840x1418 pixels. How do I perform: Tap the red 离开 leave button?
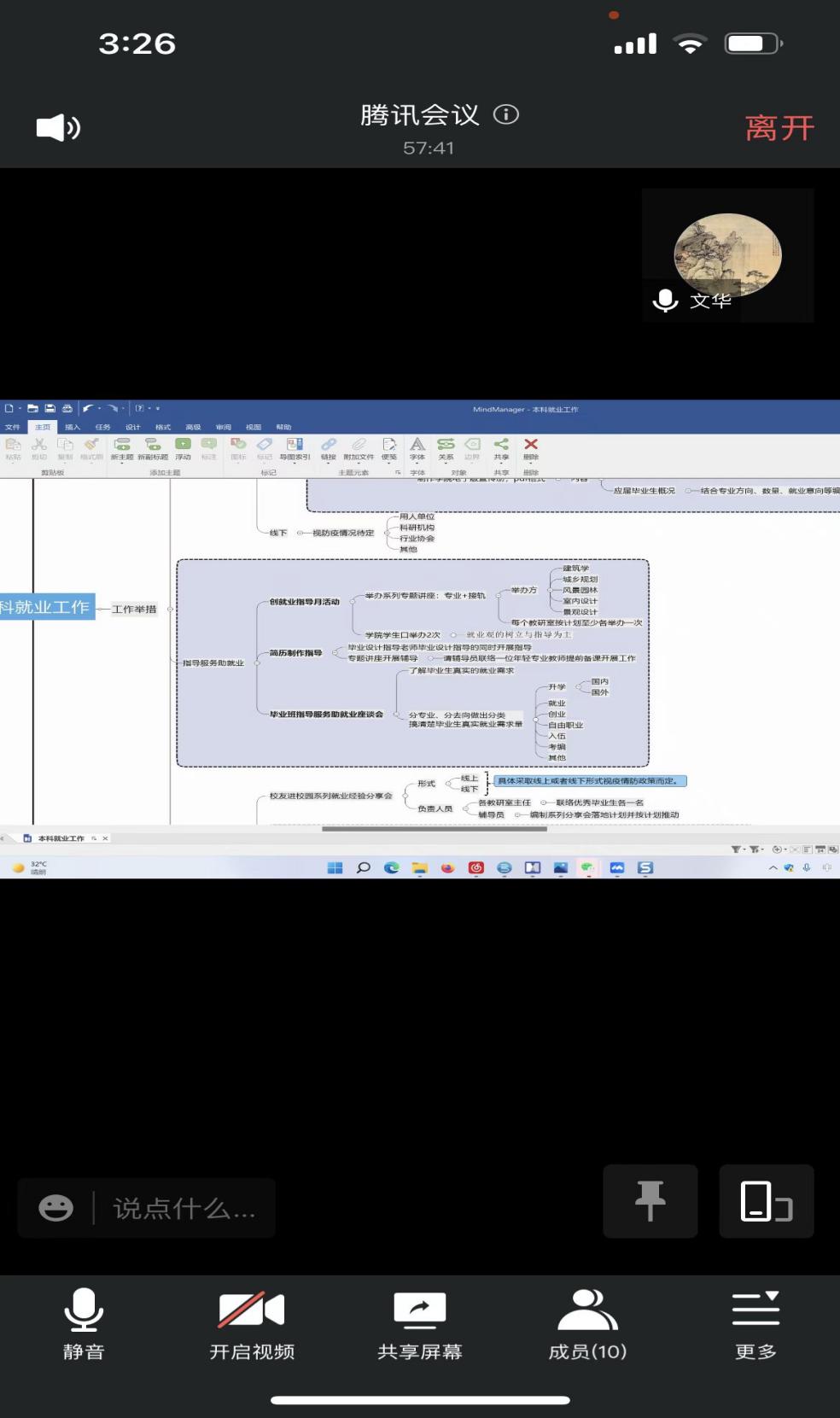pos(779,128)
